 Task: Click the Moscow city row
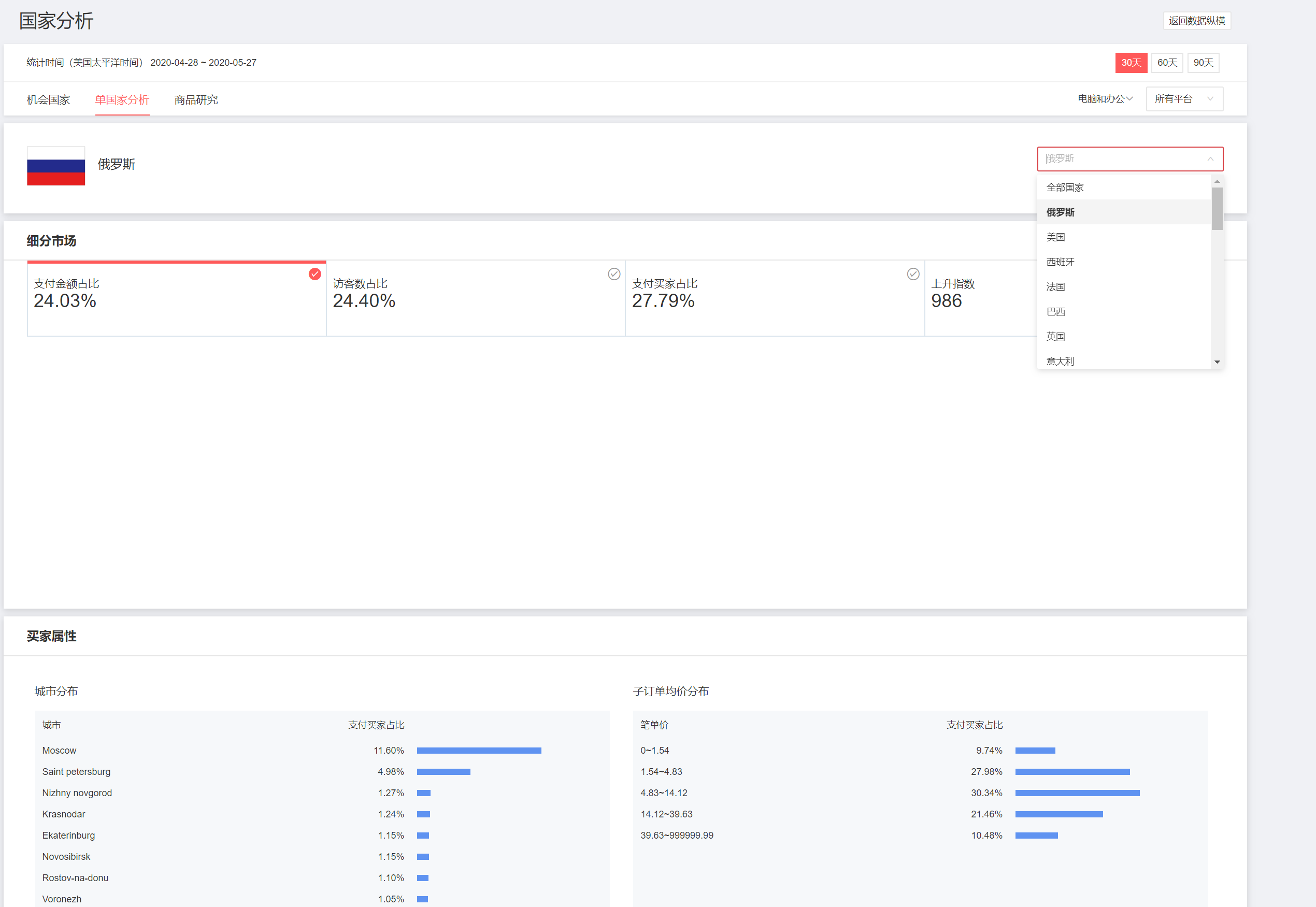322,751
